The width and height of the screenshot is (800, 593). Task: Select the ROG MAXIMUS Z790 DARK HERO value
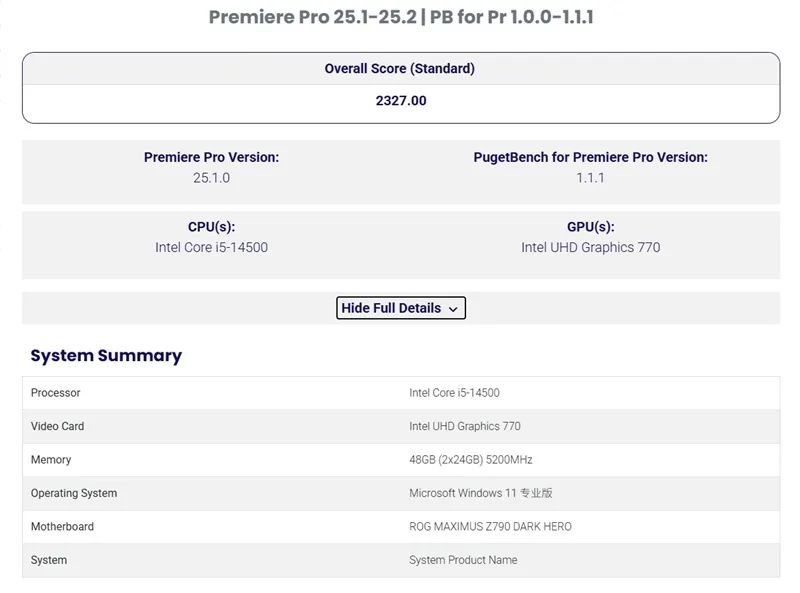[490, 526]
